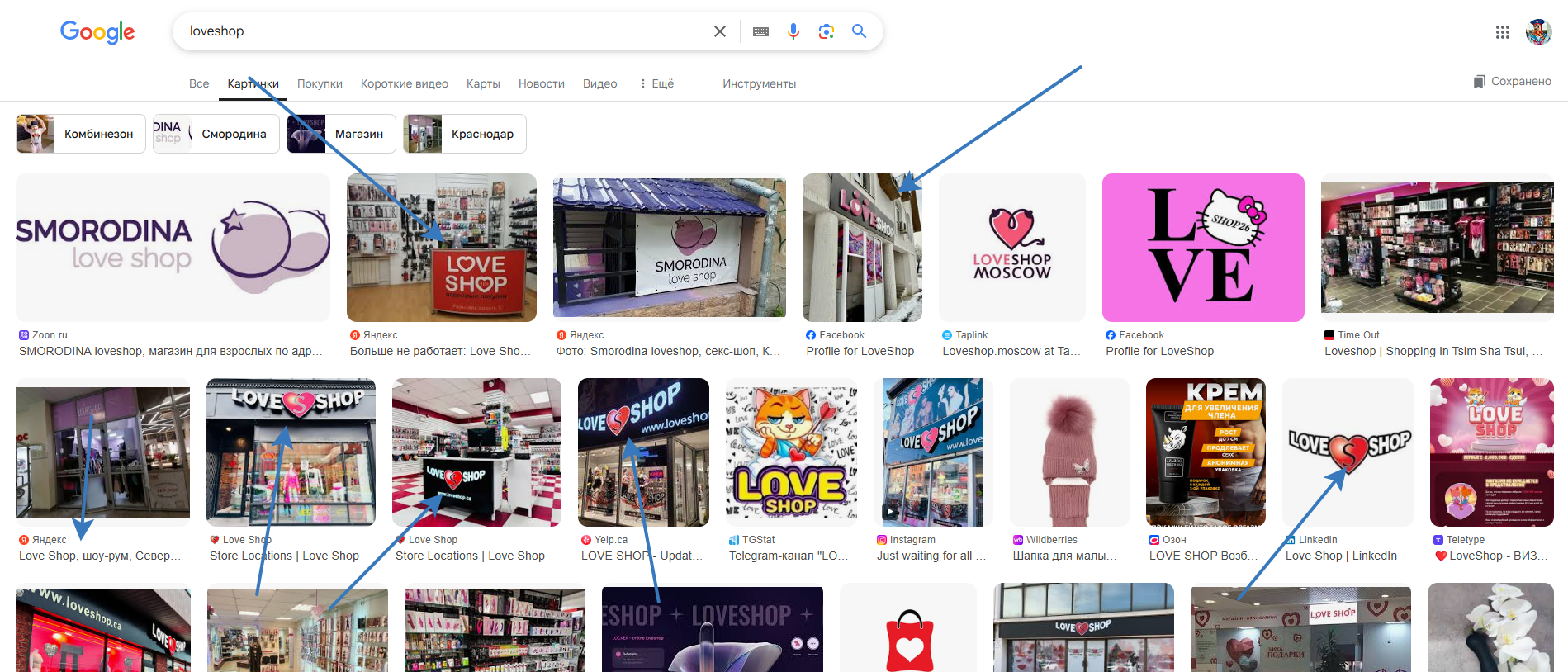Click the Озон source favicon

click(1154, 540)
